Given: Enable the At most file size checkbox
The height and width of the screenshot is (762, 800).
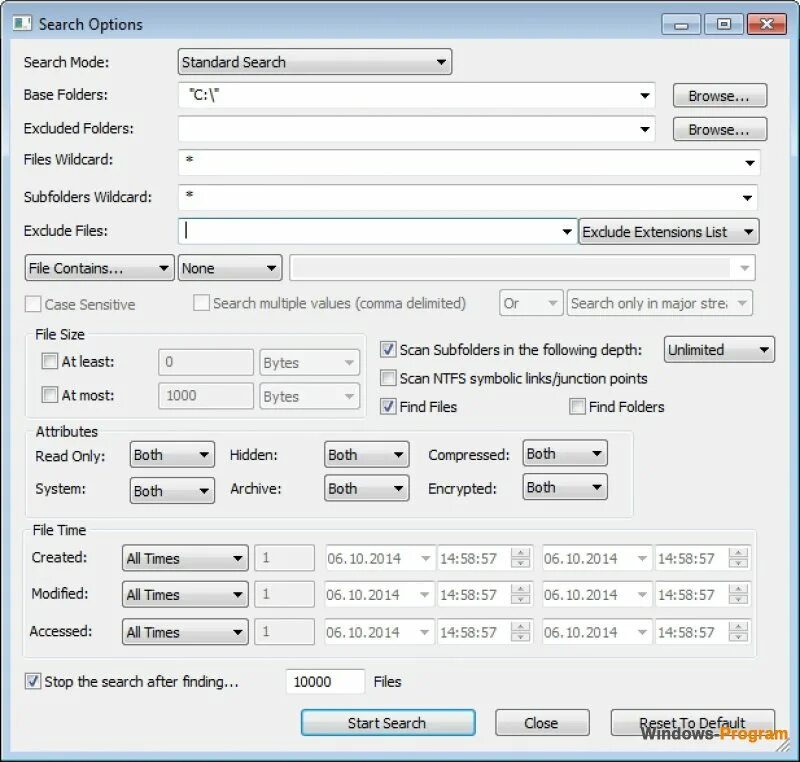Looking at the screenshot, I should (49, 395).
